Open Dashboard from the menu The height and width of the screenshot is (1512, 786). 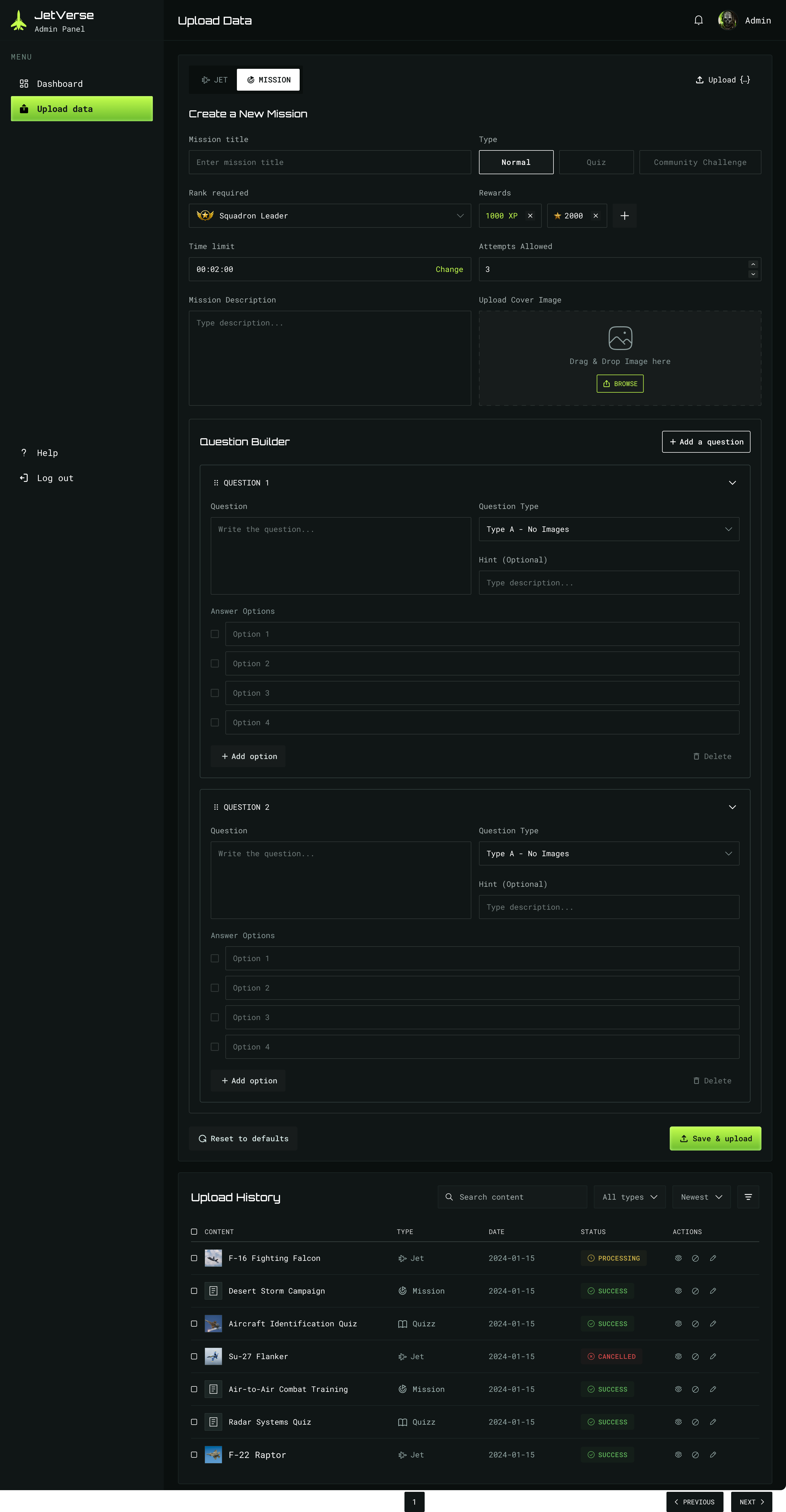tap(82, 84)
